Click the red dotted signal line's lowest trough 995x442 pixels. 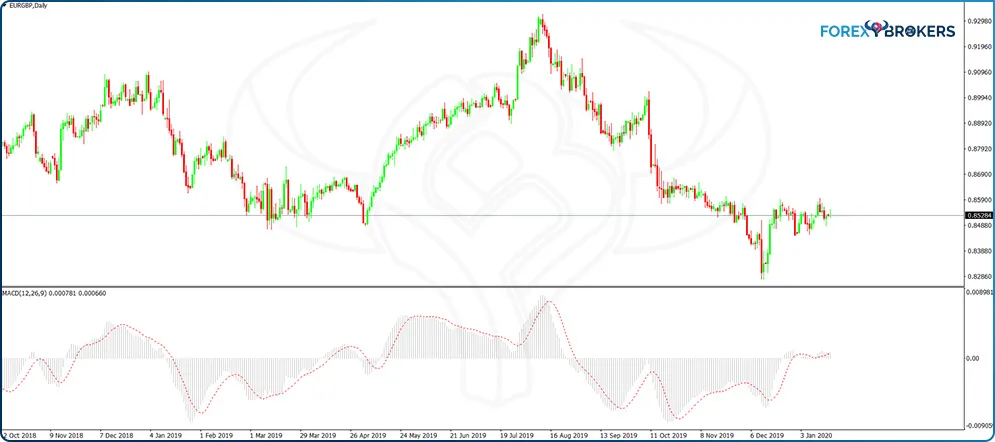[200, 413]
